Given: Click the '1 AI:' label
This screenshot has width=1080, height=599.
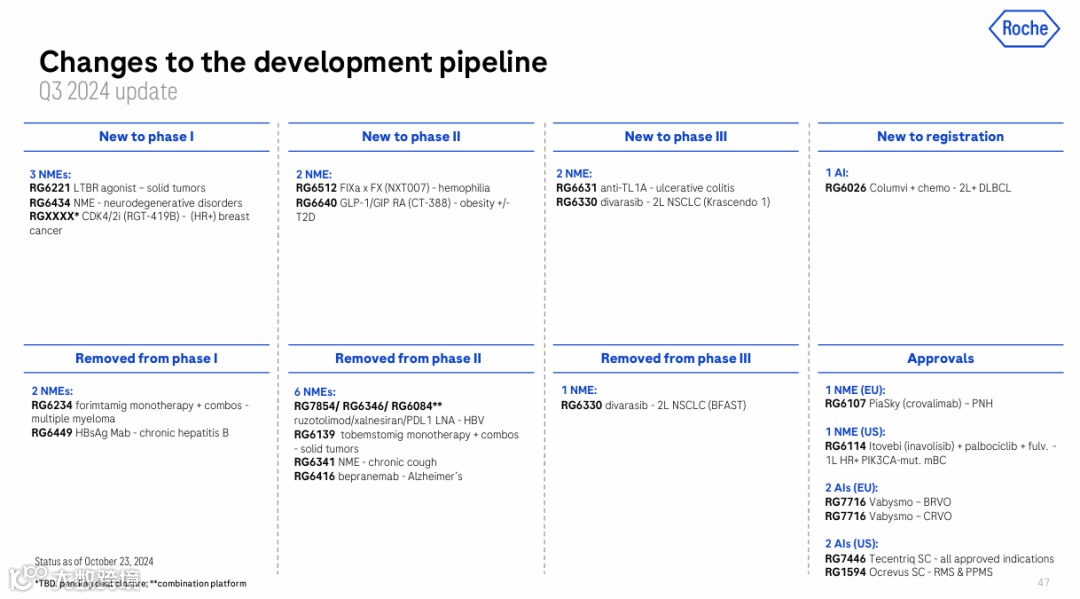Looking at the screenshot, I should point(837,173).
